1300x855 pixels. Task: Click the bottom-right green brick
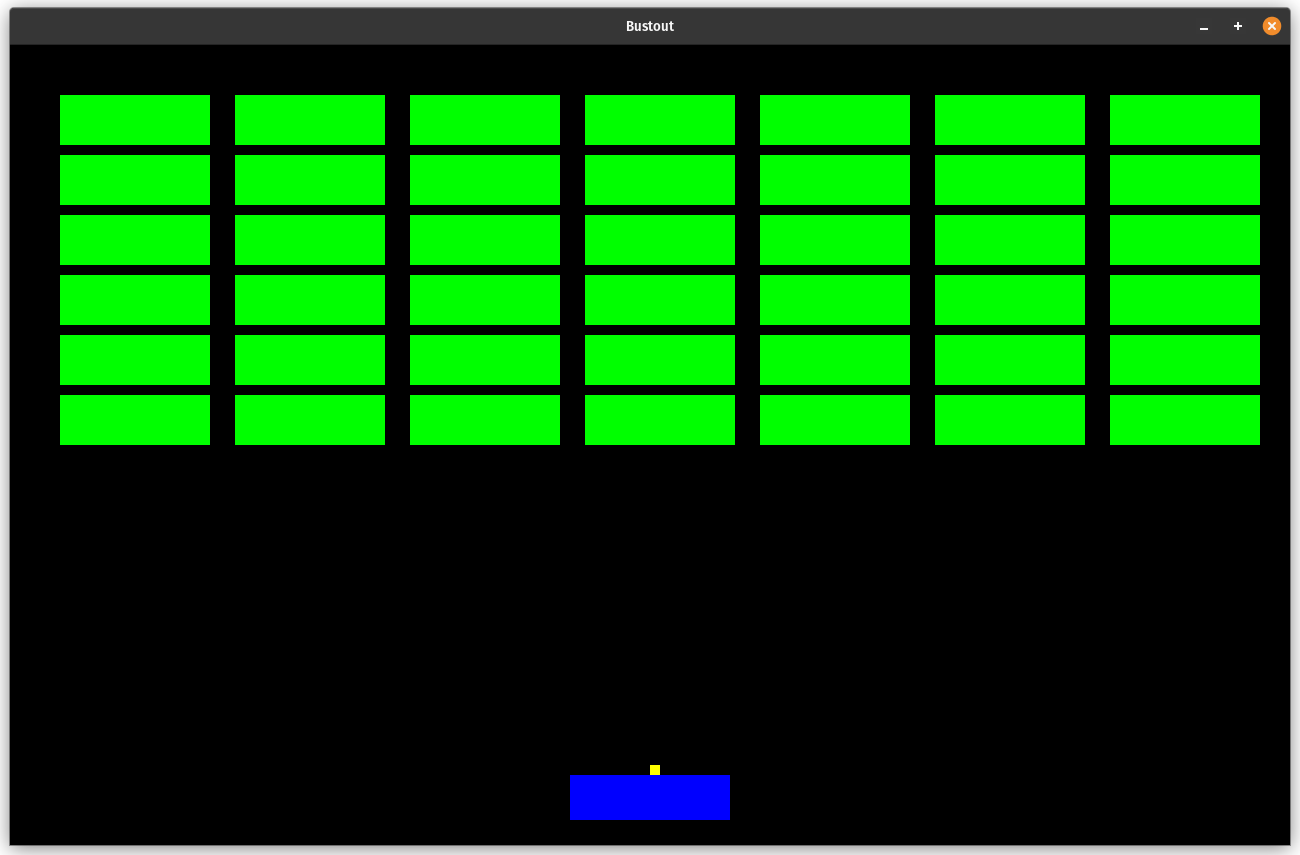[1185, 420]
